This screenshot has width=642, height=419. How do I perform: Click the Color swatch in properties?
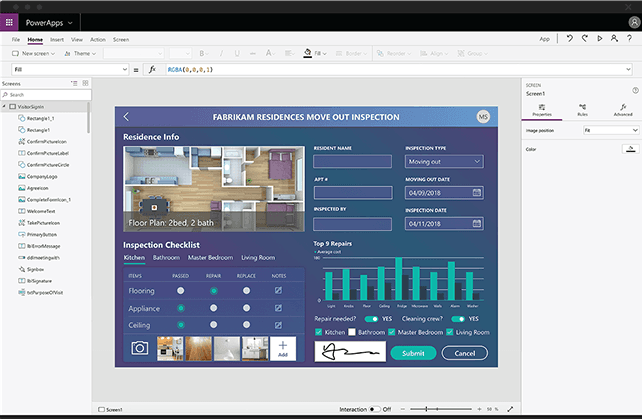point(631,149)
